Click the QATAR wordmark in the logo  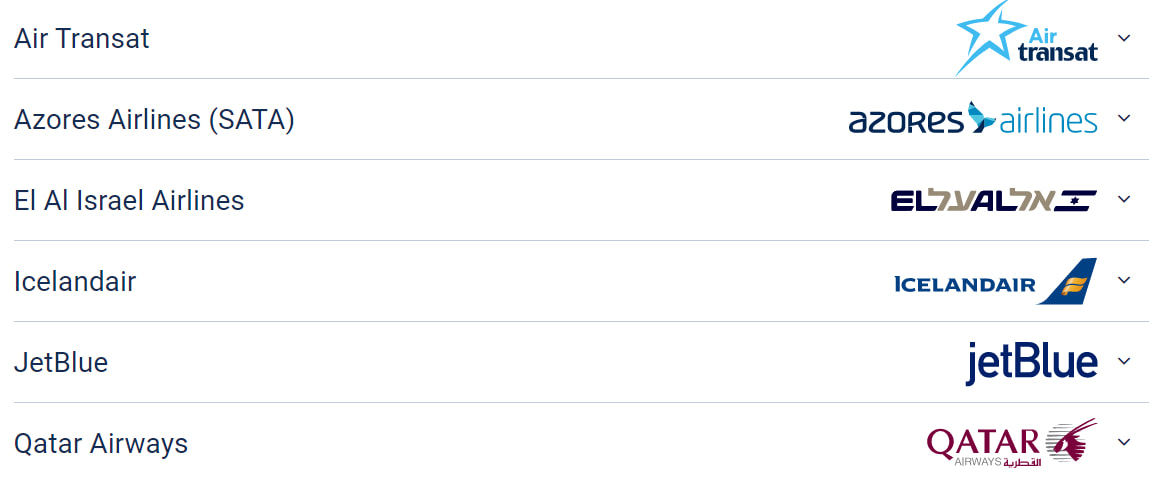point(984,441)
